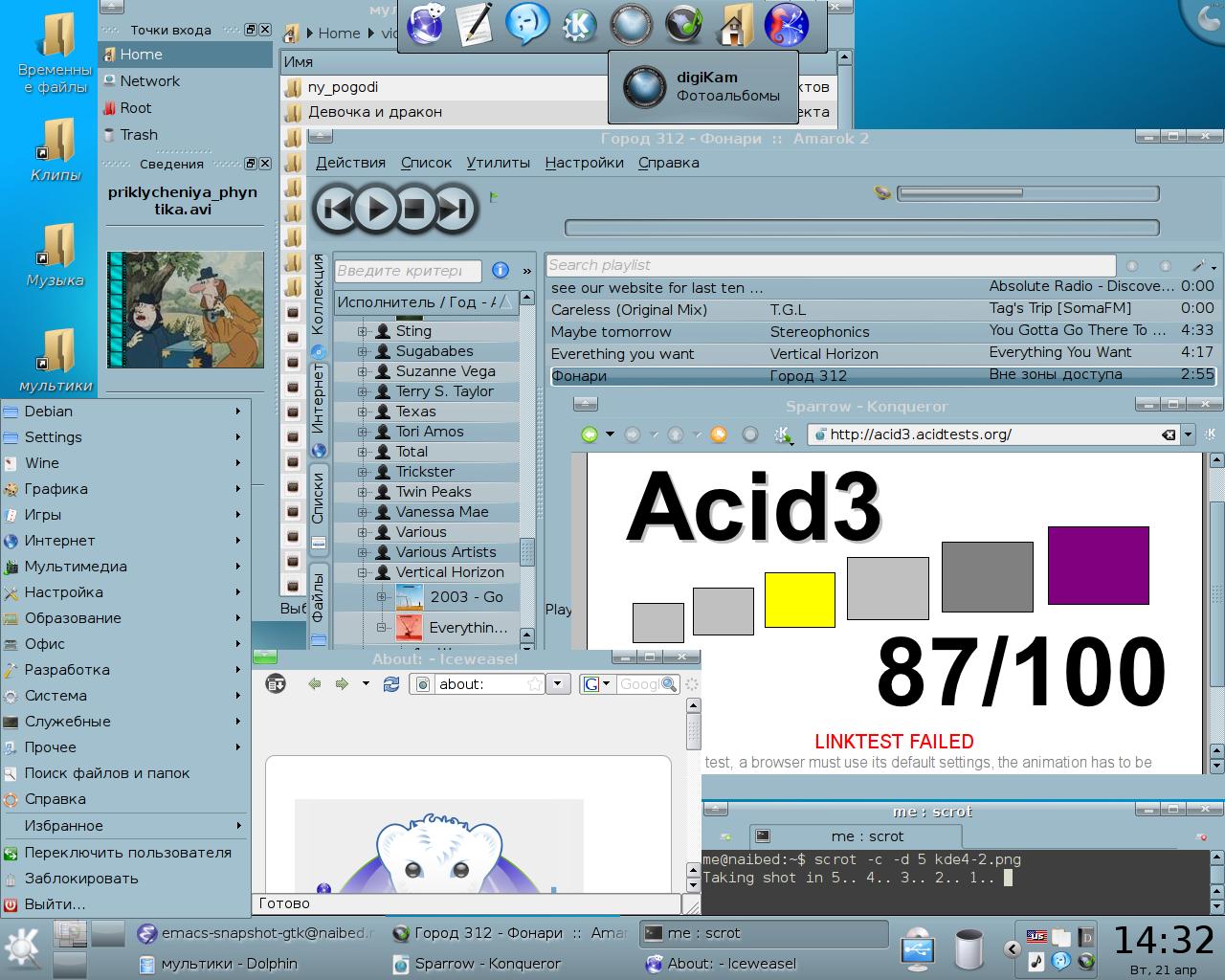Click Konqueror green back arrow
1225x980 pixels.
[x=590, y=434]
